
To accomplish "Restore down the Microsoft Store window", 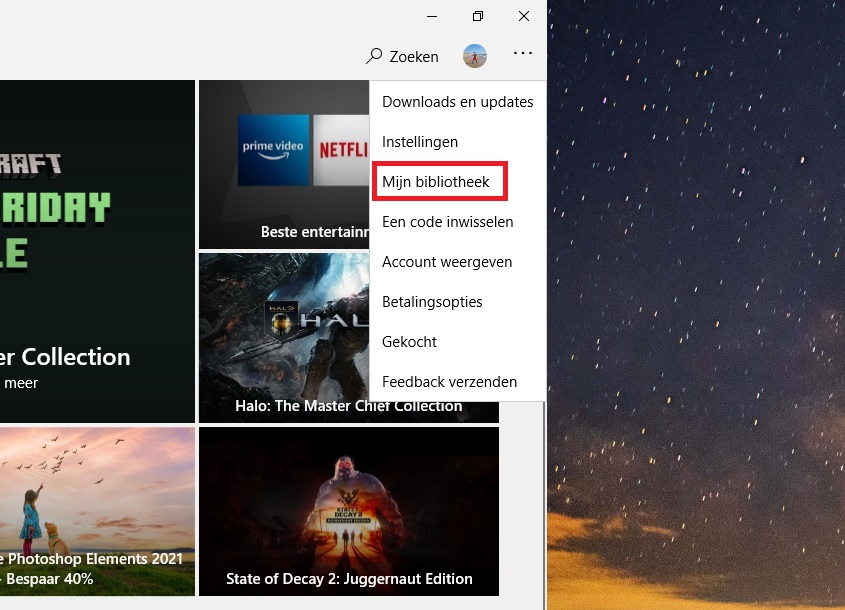I will click(477, 16).
